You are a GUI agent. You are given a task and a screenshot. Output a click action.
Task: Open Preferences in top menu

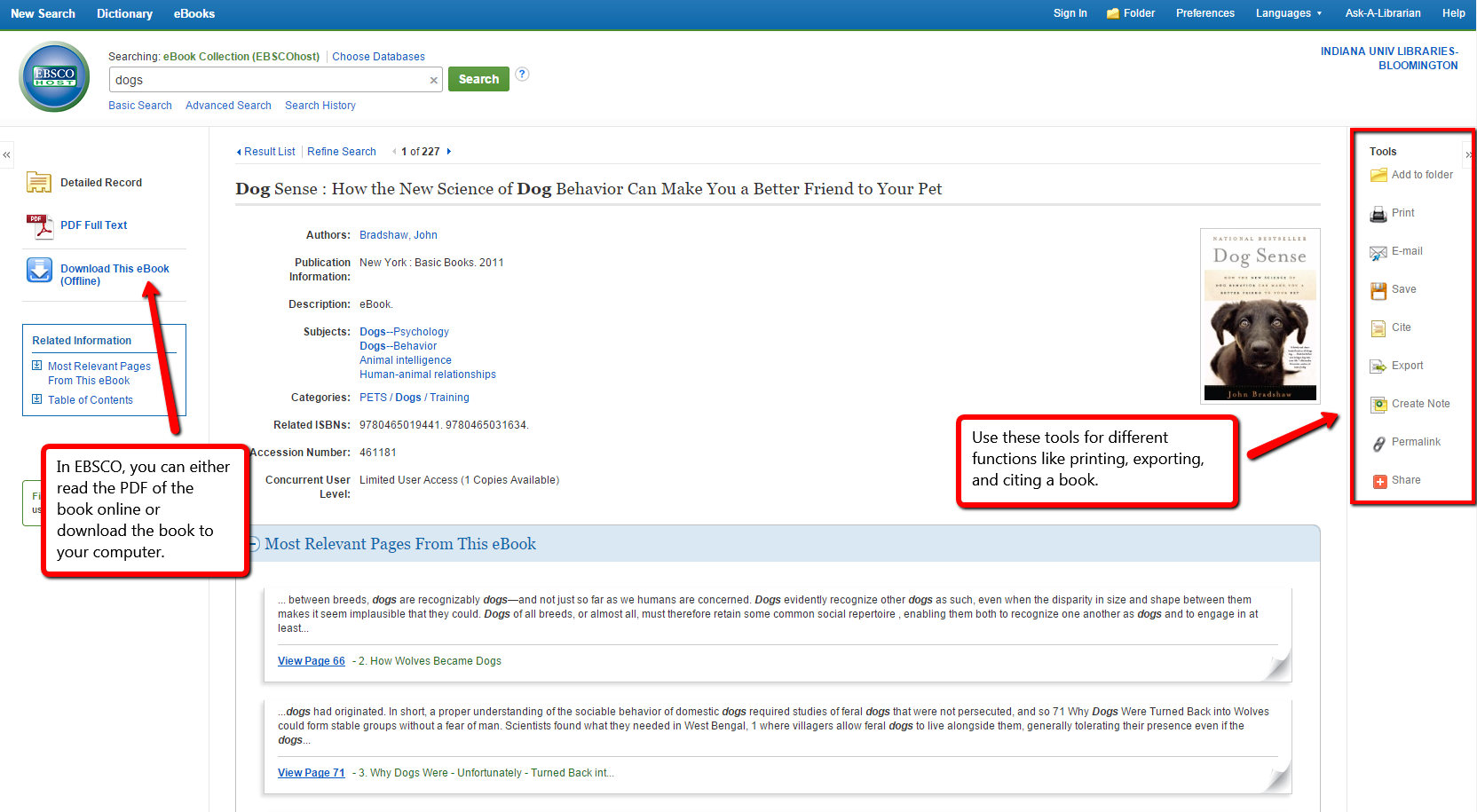(1205, 13)
